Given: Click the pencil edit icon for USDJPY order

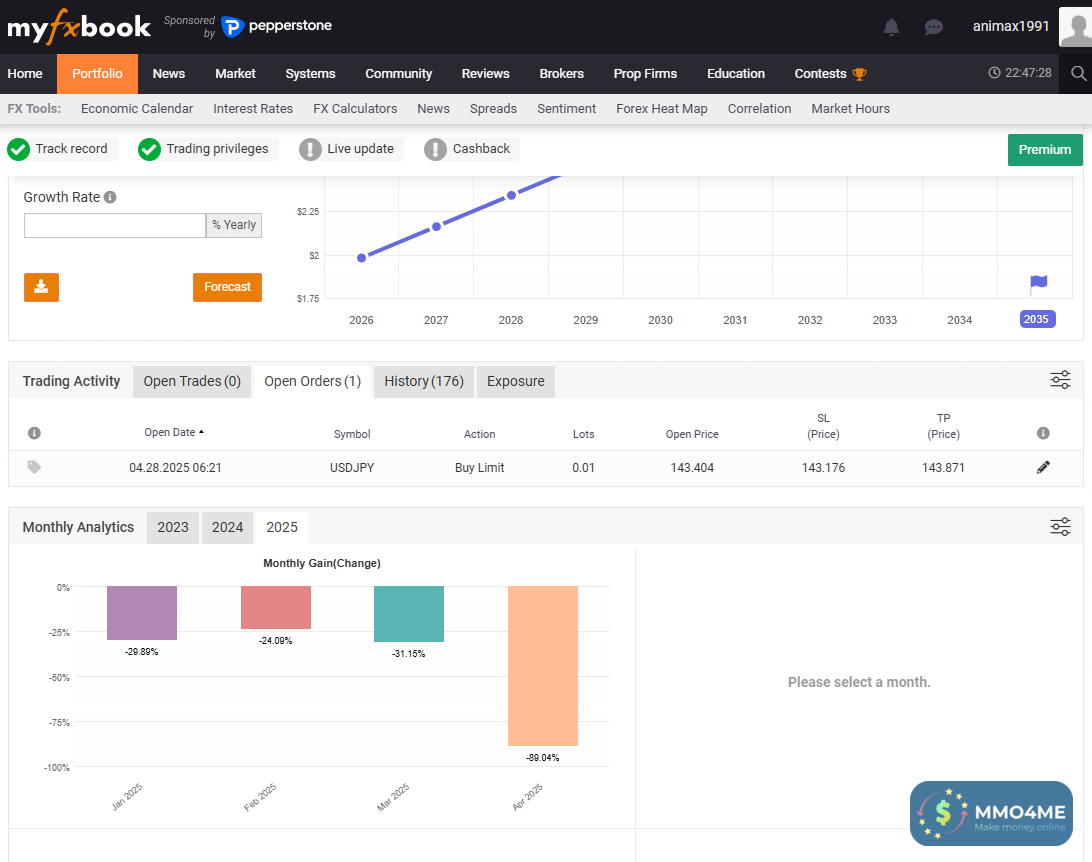Looking at the screenshot, I should tap(1043, 467).
